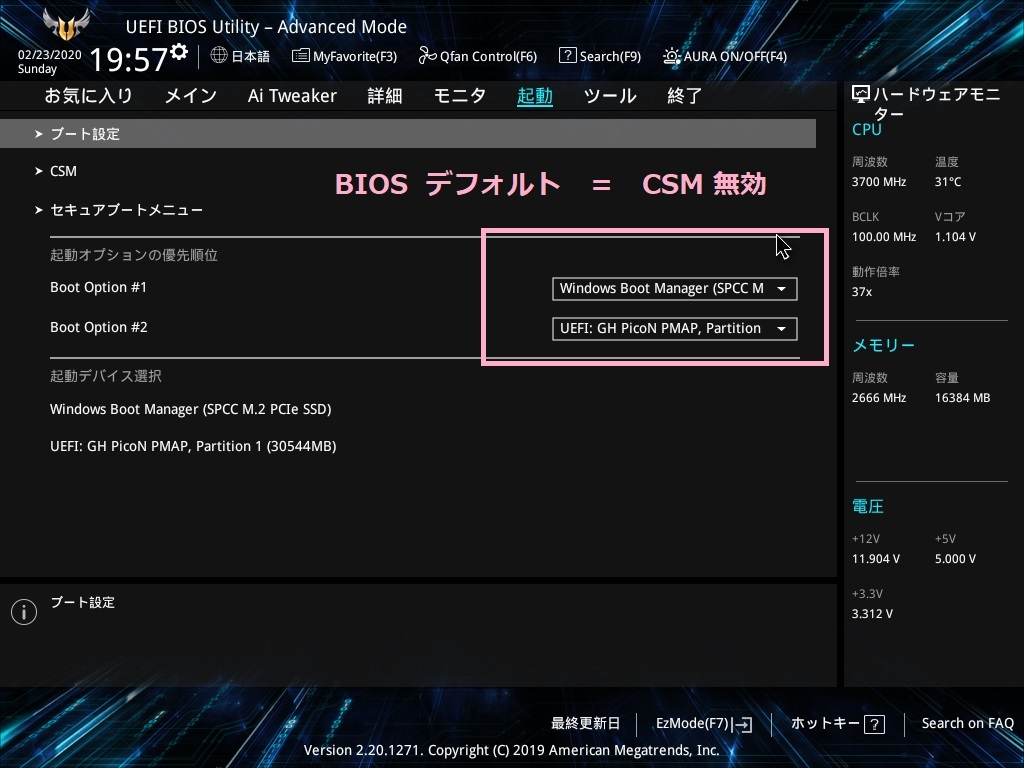Select the 起動 tab
1024x768 pixels.
pyautogui.click(x=535, y=96)
